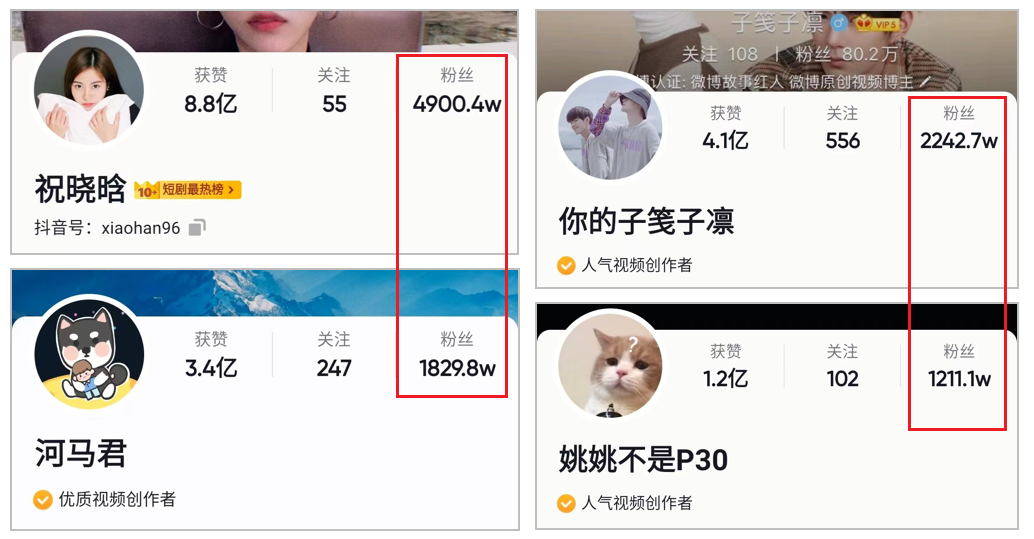1034x539 pixels.
Task: Click the male gender icon beside 子笺子凛
Action: pyautogui.click(x=839, y=24)
